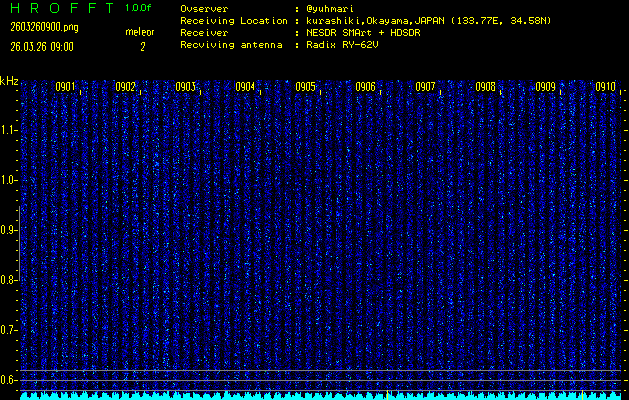Select the 1.0 kHz axis label
Screen dimensions: 629x400
(x=9, y=180)
